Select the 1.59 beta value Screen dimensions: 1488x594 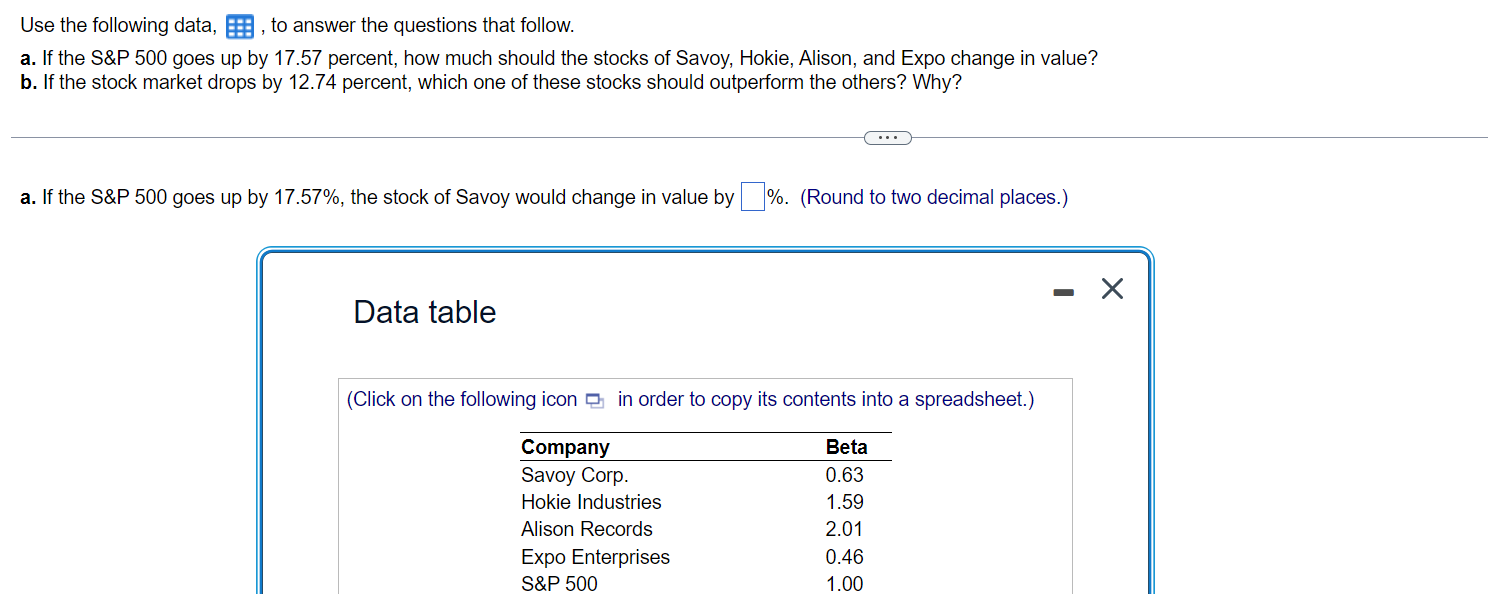845,502
